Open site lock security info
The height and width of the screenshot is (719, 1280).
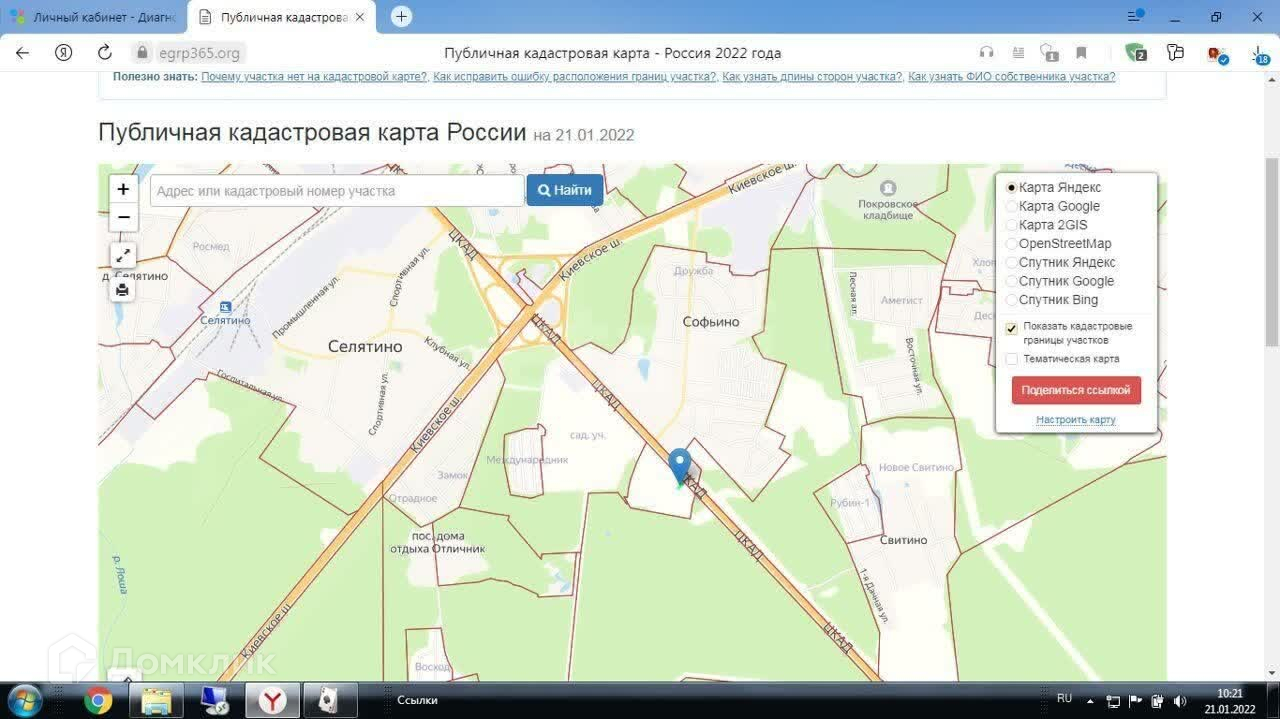(x=142, y=53)
